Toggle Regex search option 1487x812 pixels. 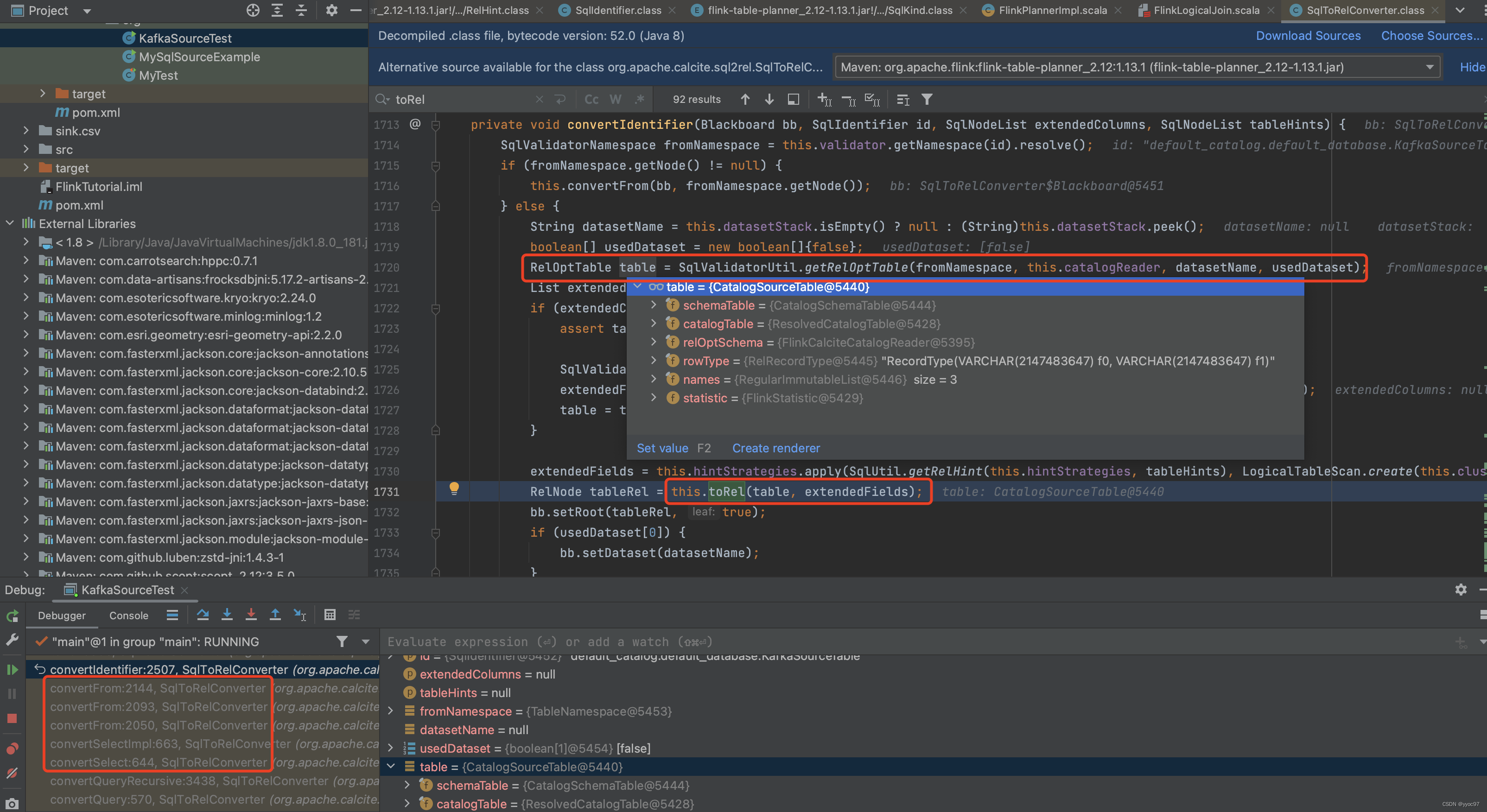coord(639,99)
